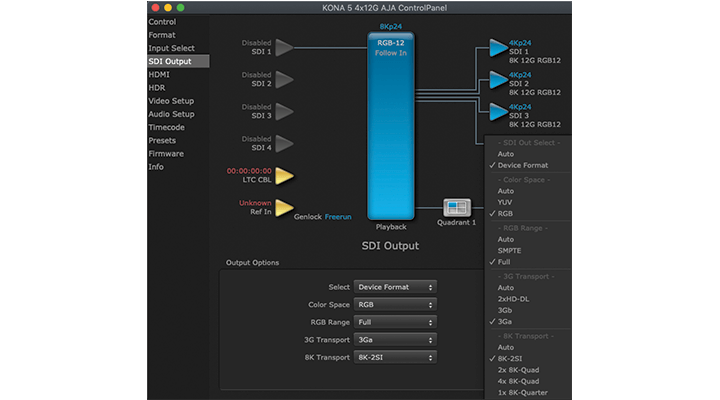
Task: Click the blue Playback frame buffer block
Action: click(x=391, y=125)
